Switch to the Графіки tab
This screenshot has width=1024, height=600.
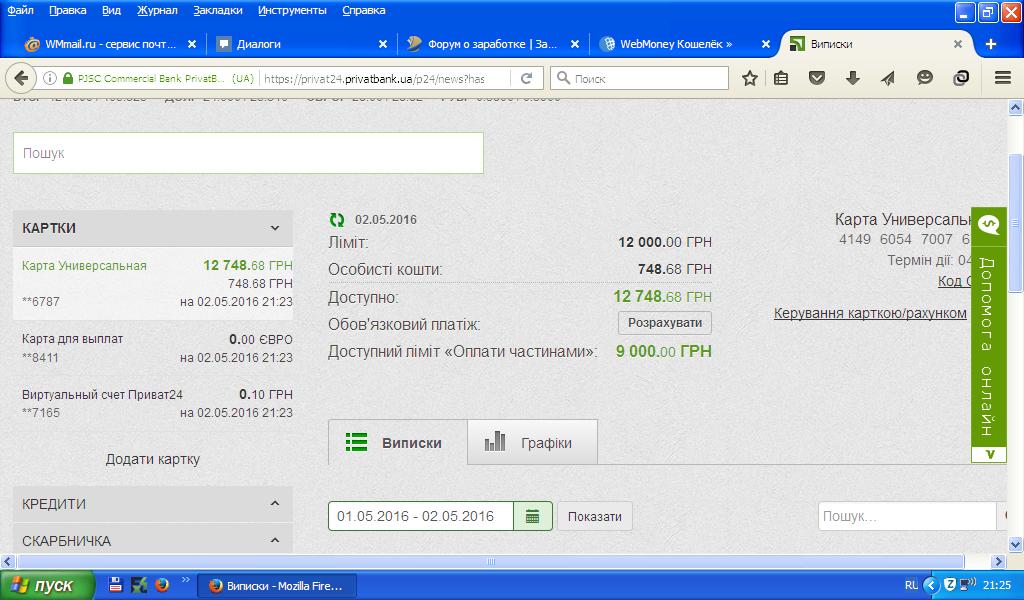532,443
